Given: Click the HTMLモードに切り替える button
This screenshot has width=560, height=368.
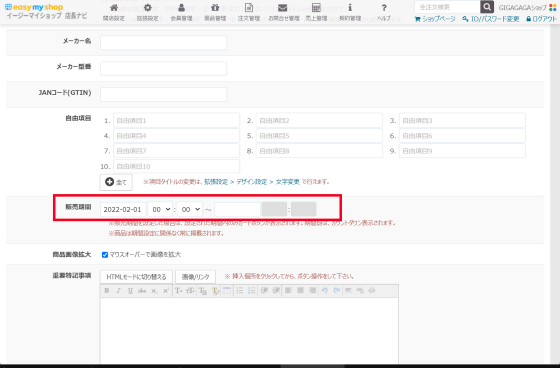Looking at the screenshot, I should [136, 277].
